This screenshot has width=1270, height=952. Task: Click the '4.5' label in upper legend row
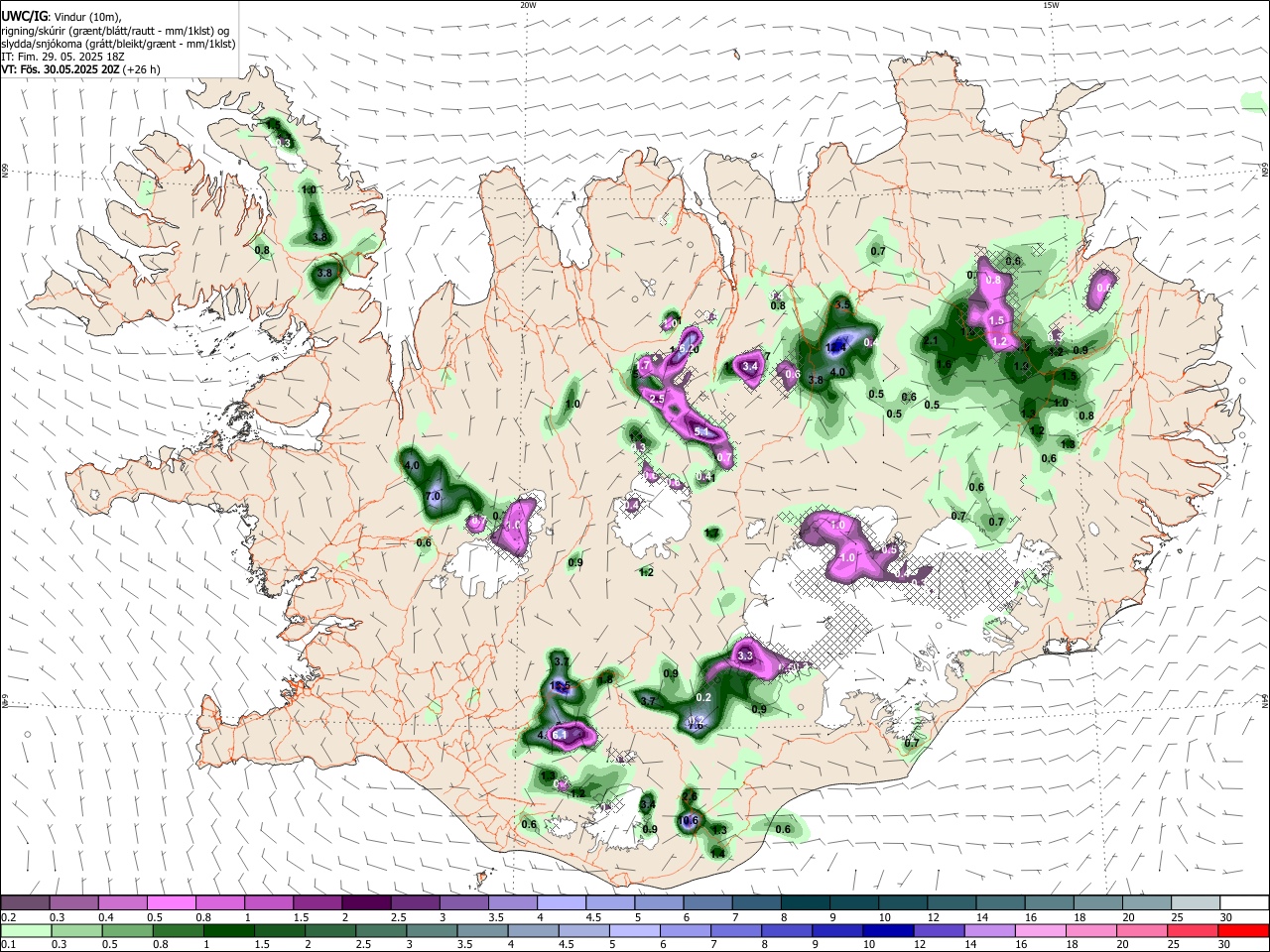[x=593, y=917]
